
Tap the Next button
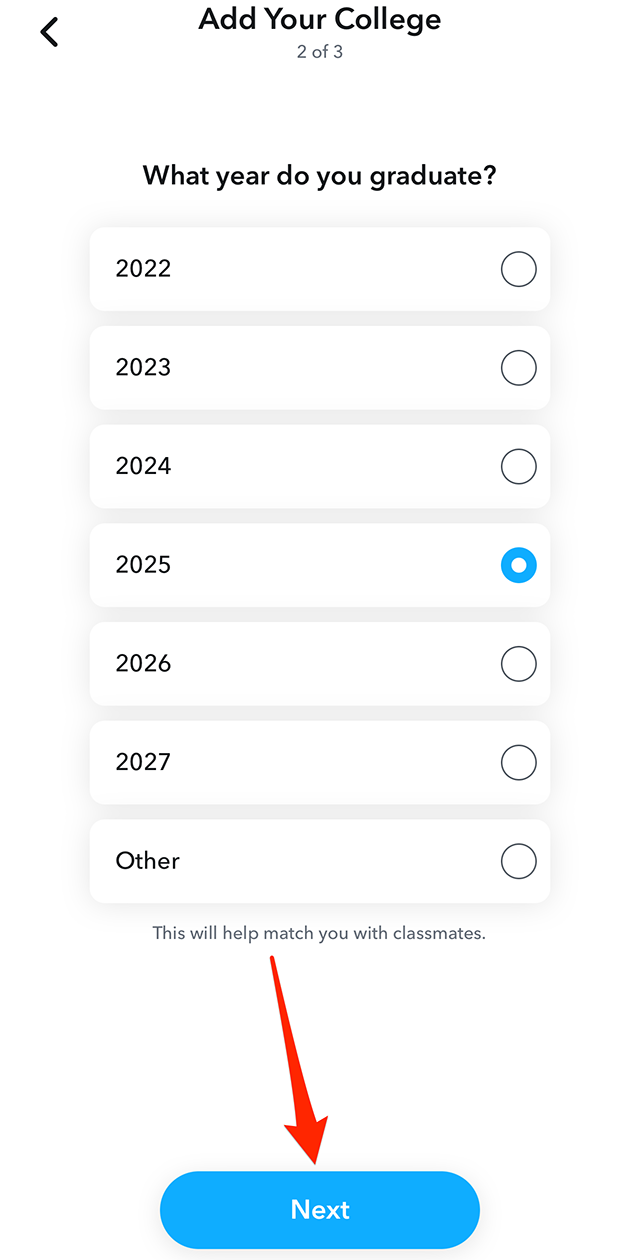coord(320,1209)
